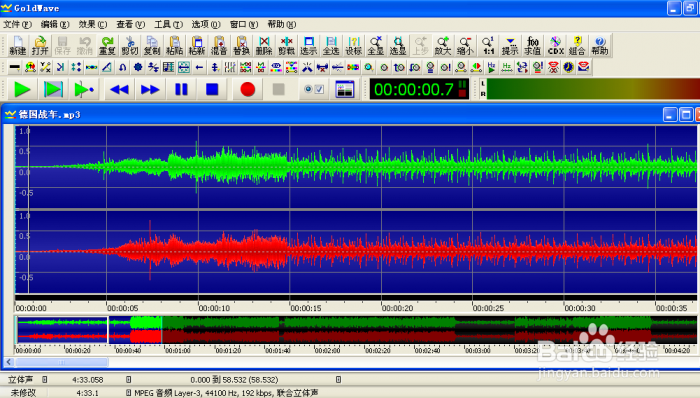
Task: Open the 编辑 menu
Action: pyautogui.click(x=55, y=25)
